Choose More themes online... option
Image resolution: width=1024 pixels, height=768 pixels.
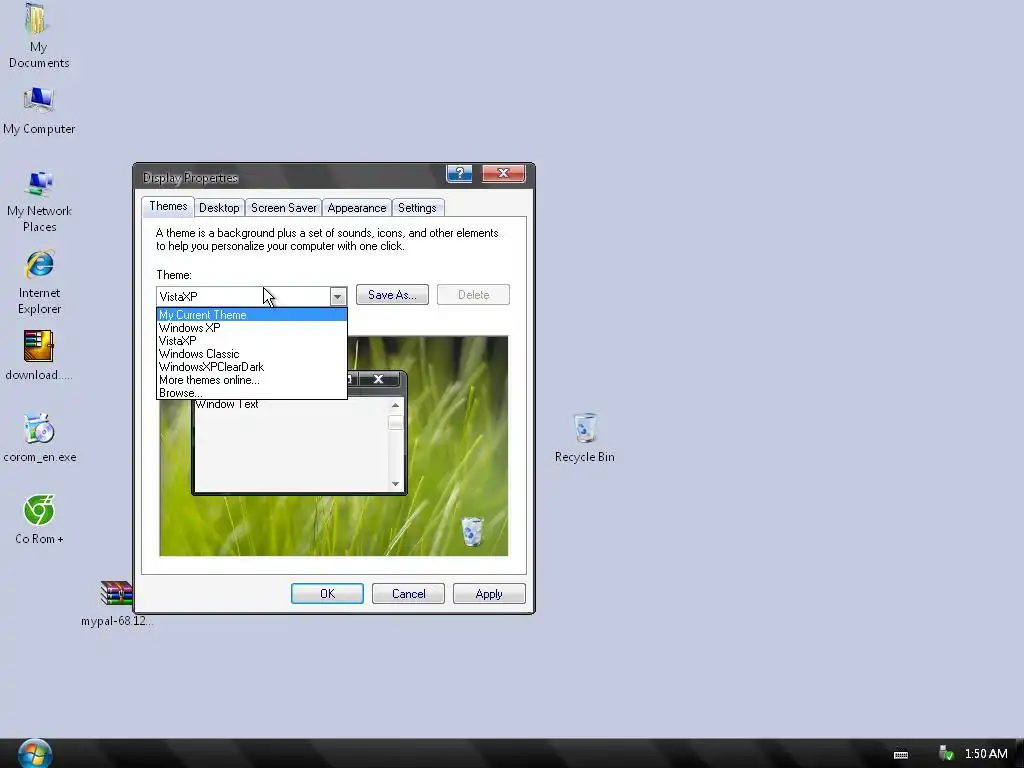(x=251, y=380)
